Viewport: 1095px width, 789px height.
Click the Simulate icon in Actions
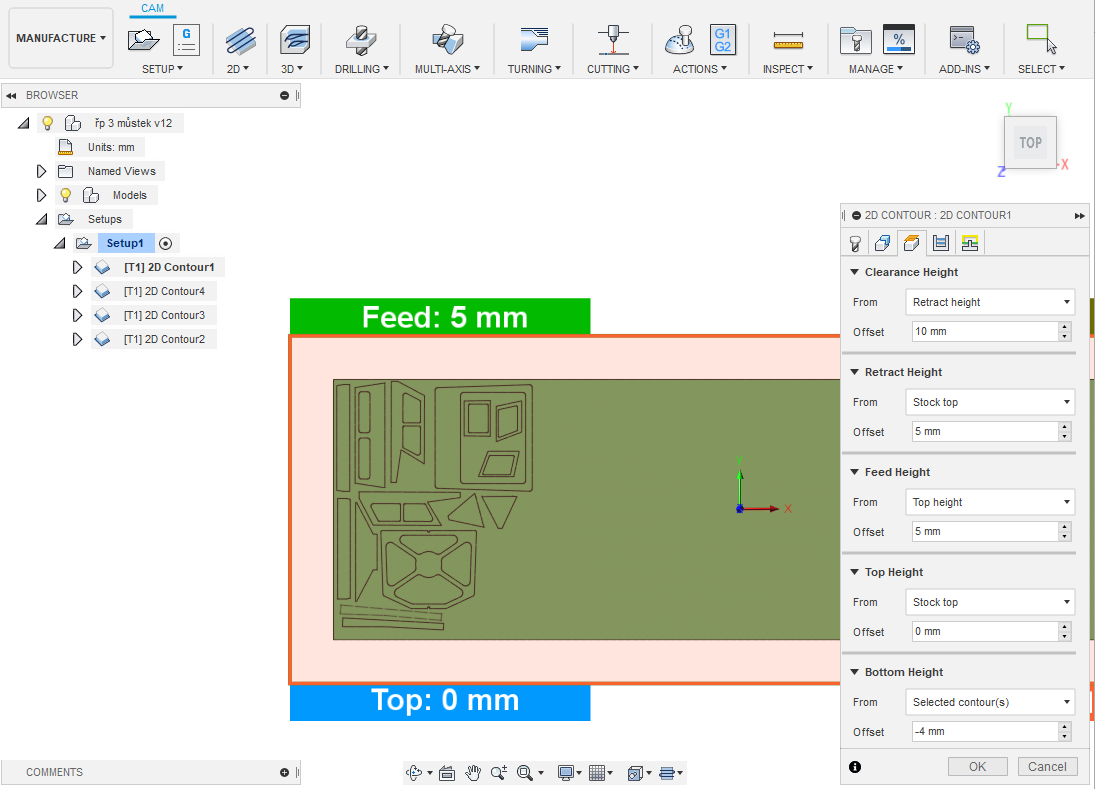click(681, 40)
